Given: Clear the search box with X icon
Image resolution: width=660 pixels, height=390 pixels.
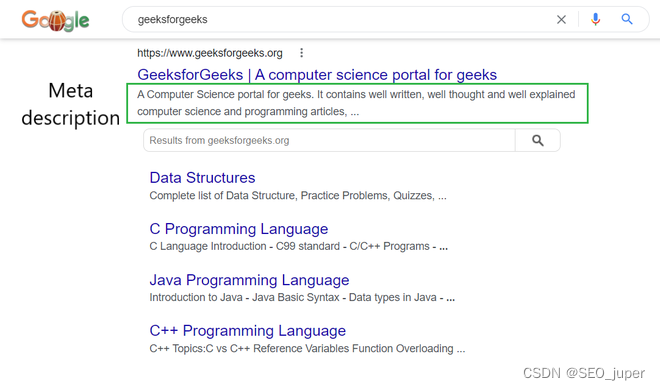Looking at the screenshot, I should (561, 19).
